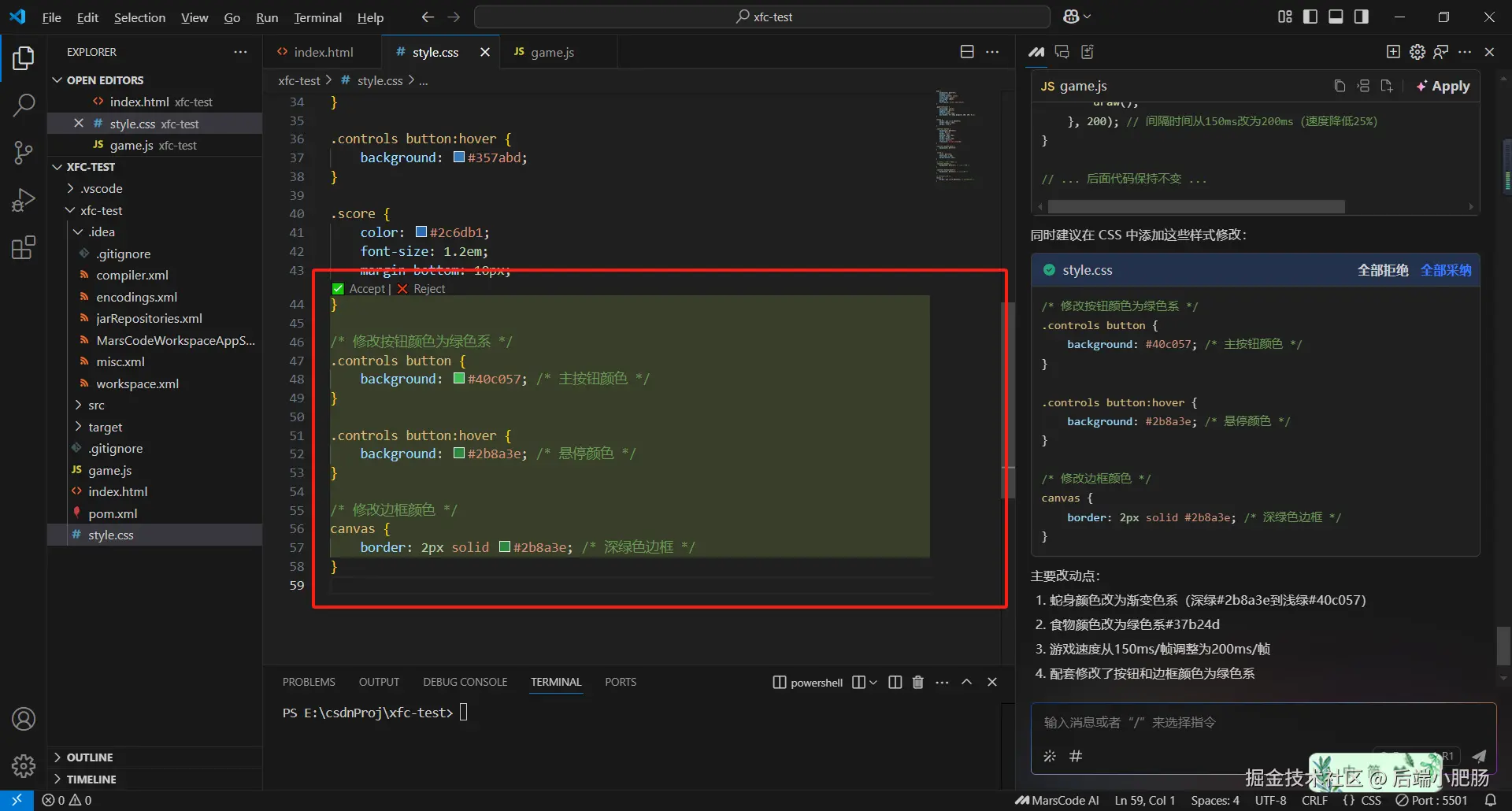Insert game.js snippet at cursor
Image resolution: width=1512 pixels, height=811 pixels.
1363,86
